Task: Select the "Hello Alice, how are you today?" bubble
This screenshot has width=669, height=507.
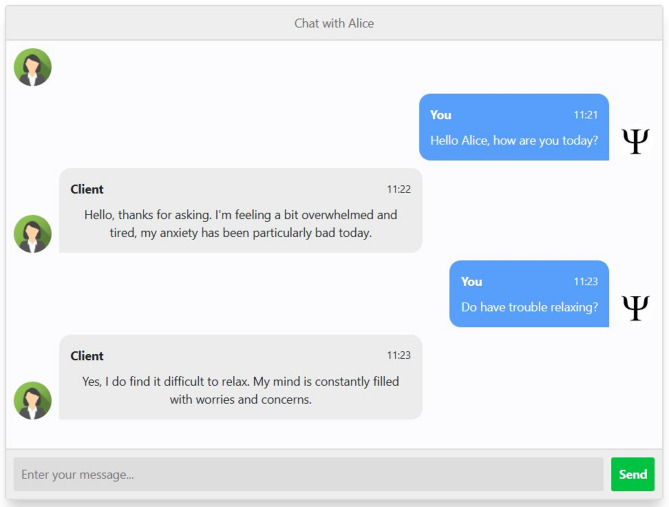Action: click(513, 140)
